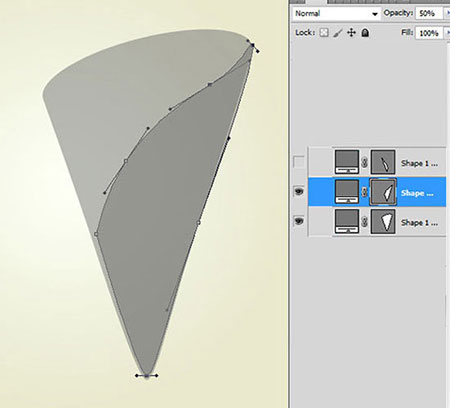Click the Opacity 50% input field

tap(429, 13)
